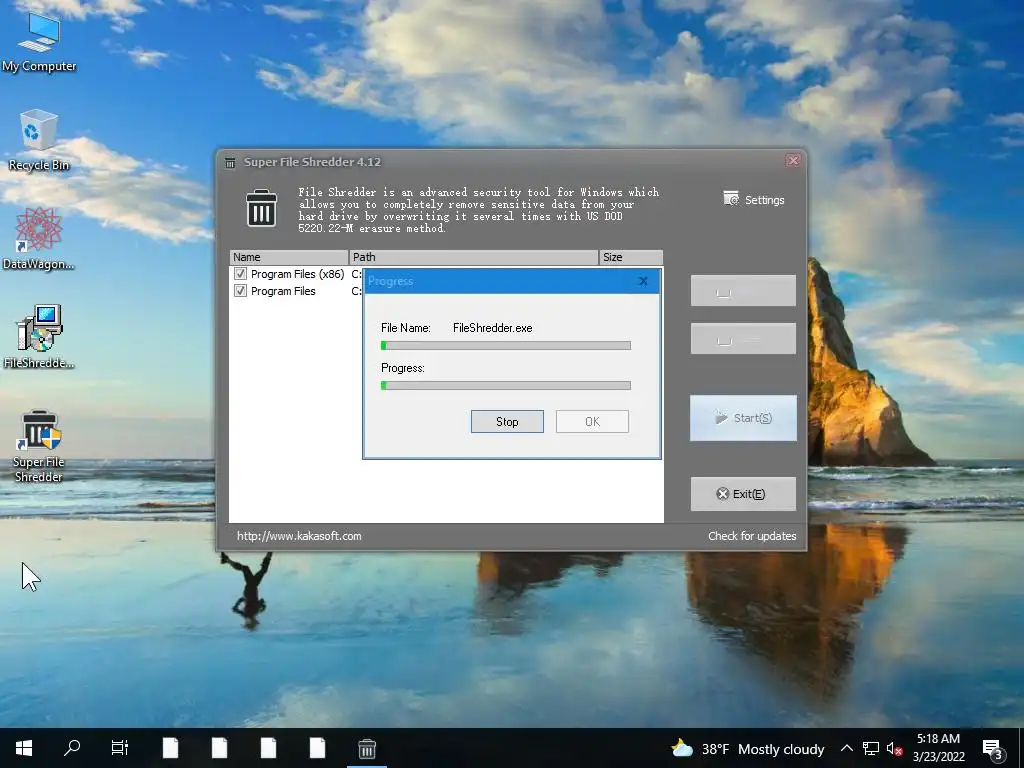This screenshot has height=768, width=1024.
Task: Click the fourth blank document taskbar icon
Action: tap(317, 748)
